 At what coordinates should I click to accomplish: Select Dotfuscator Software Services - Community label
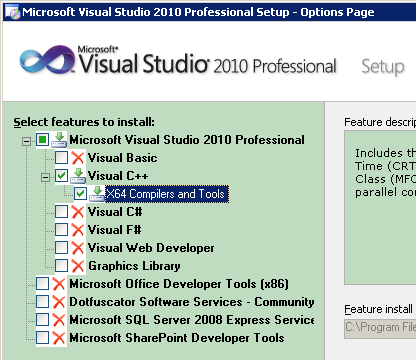click(x=192, y=302)
